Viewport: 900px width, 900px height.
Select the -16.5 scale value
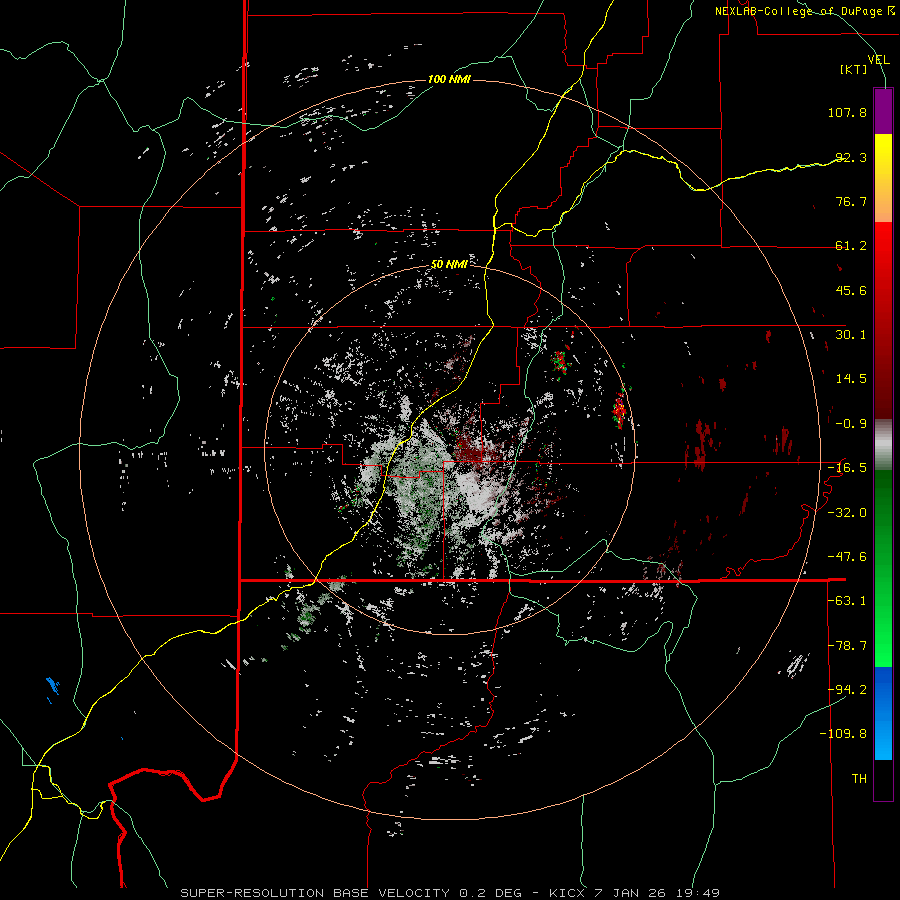coord(847,468)
